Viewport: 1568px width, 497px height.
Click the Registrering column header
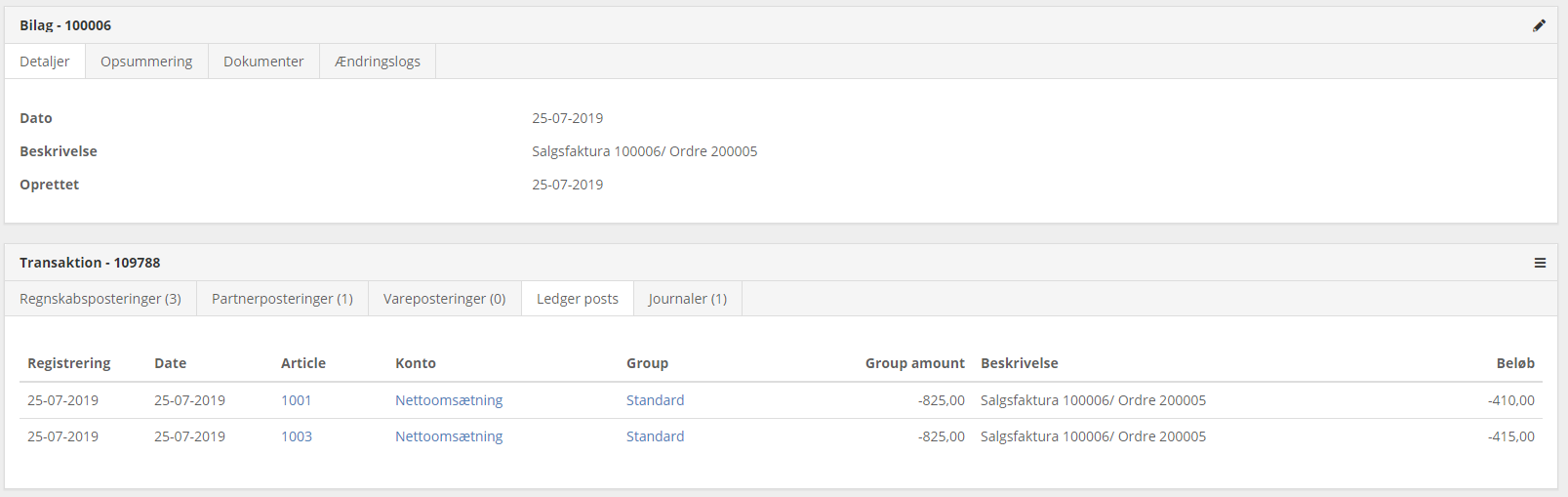pos(68,363)
